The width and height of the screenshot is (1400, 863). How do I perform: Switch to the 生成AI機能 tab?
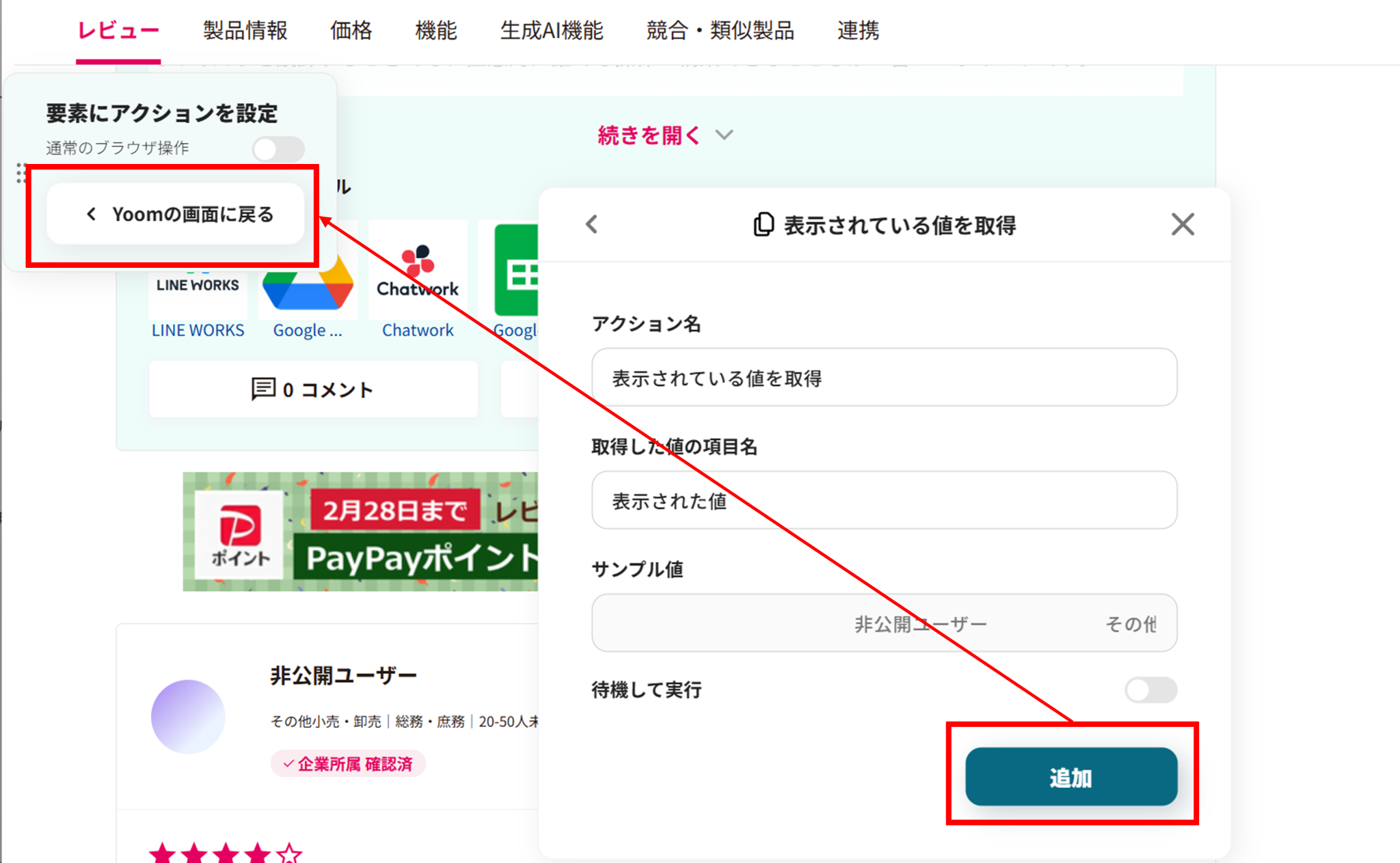tap(551, 31)
